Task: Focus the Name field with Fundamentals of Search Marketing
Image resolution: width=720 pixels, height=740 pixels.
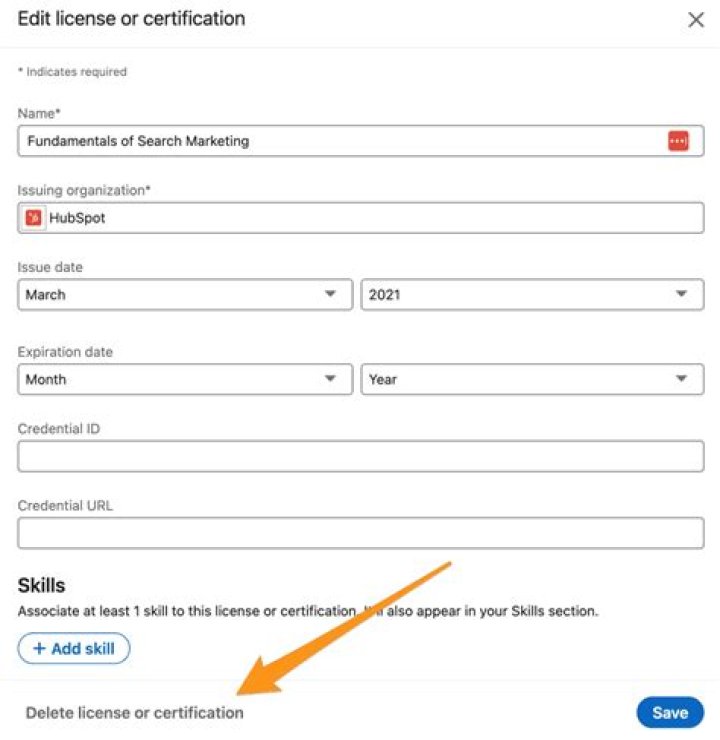Action: [340, 141]
